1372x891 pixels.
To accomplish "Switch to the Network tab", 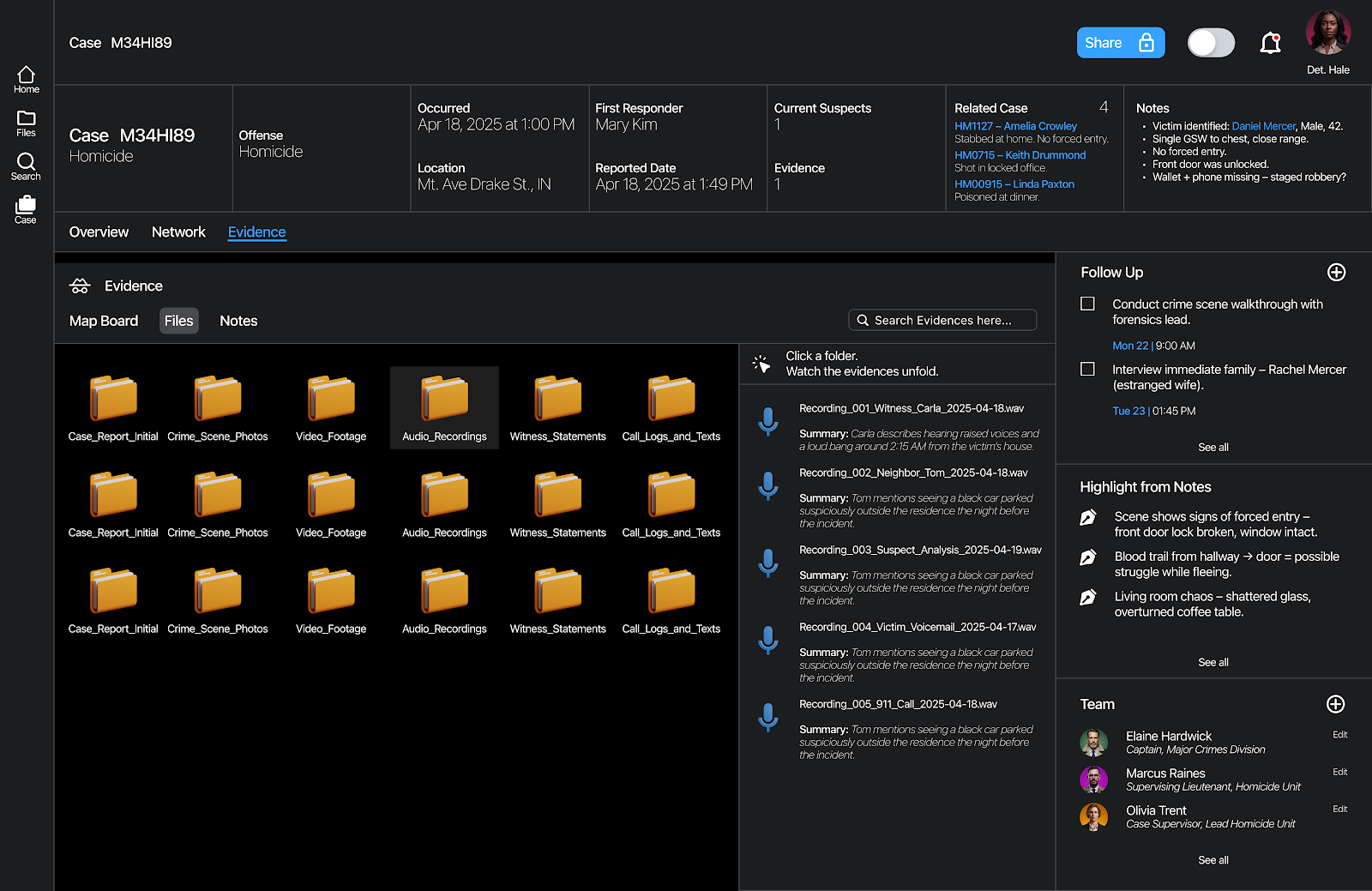I will 178,232.
